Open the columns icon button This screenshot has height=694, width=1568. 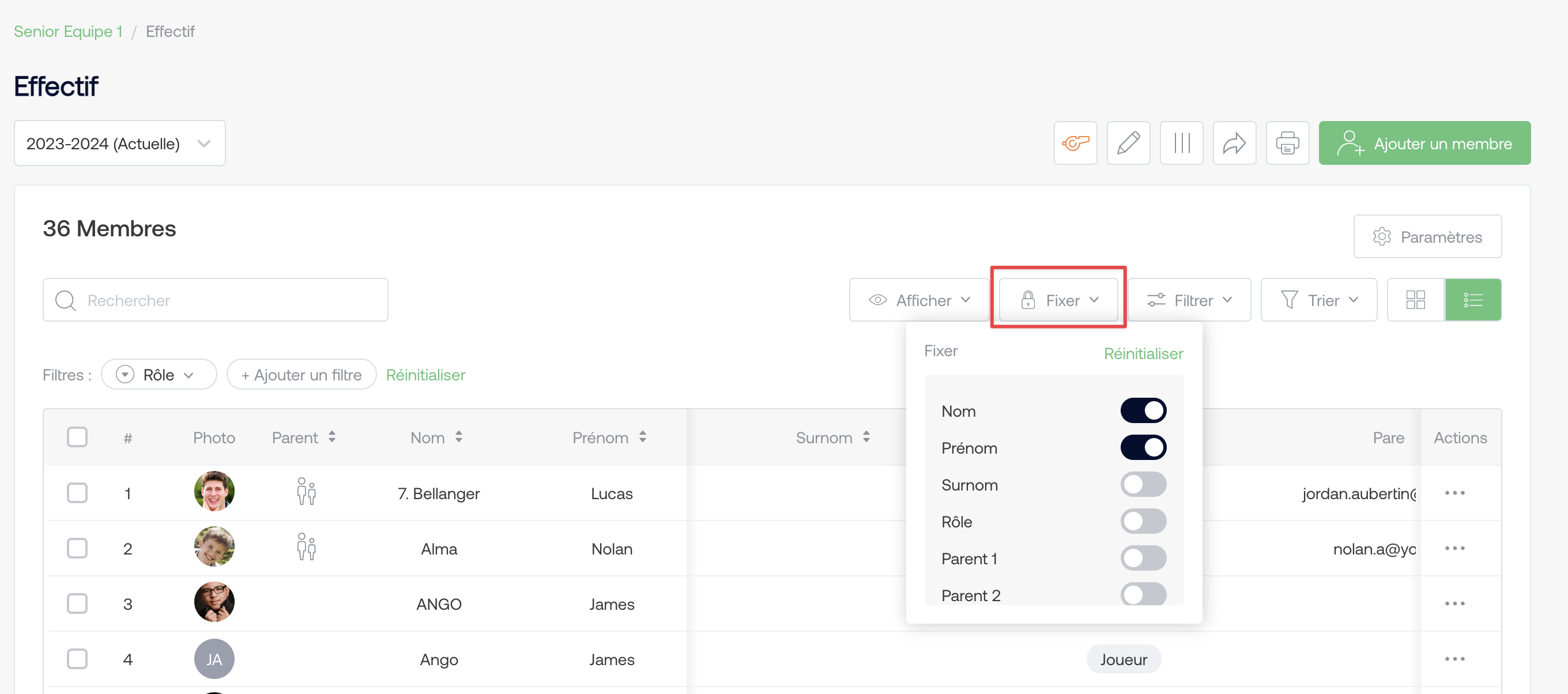1181,143
